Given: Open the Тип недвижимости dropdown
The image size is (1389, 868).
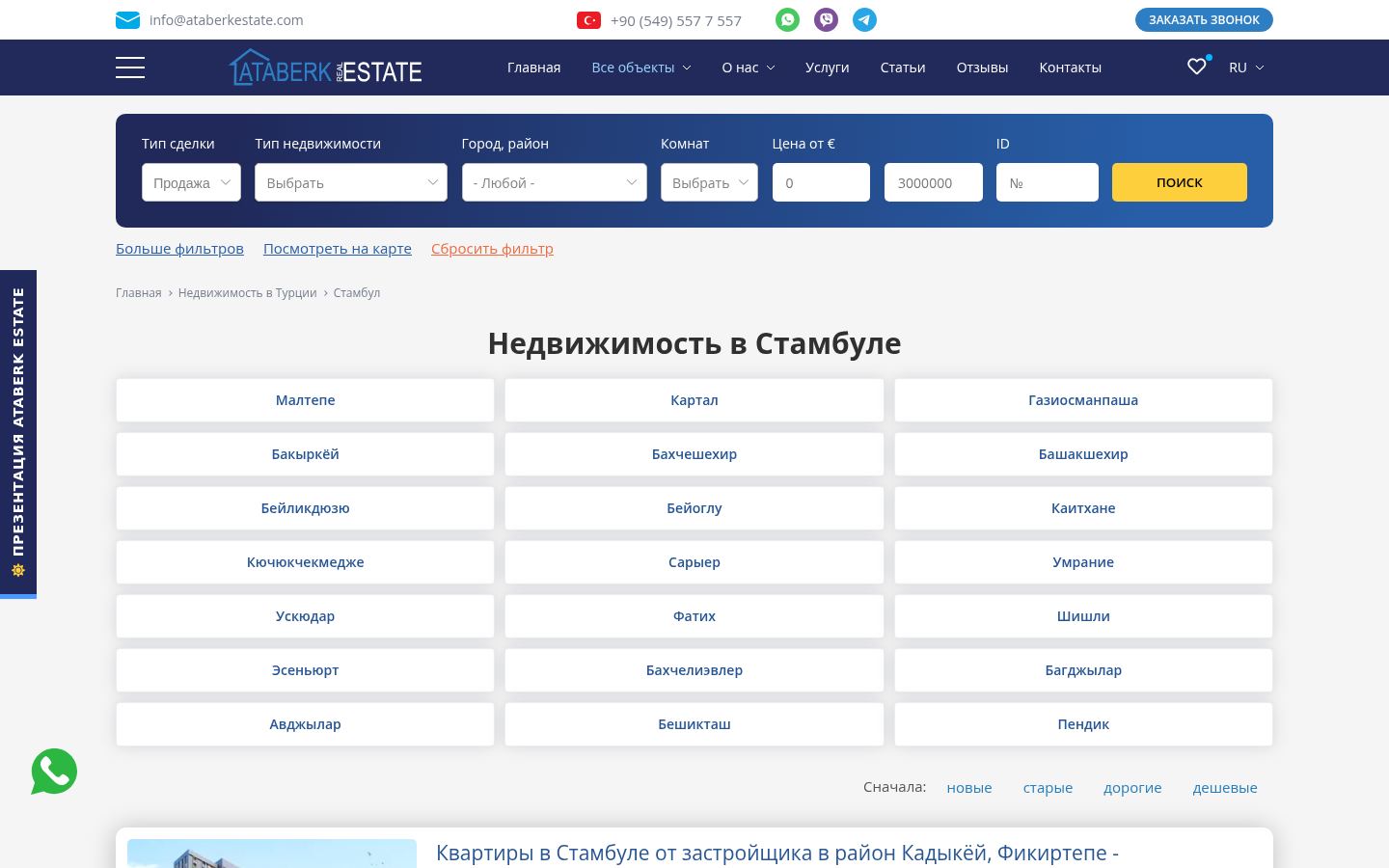Looking at the screenshot, I should [x=351, y=182].
